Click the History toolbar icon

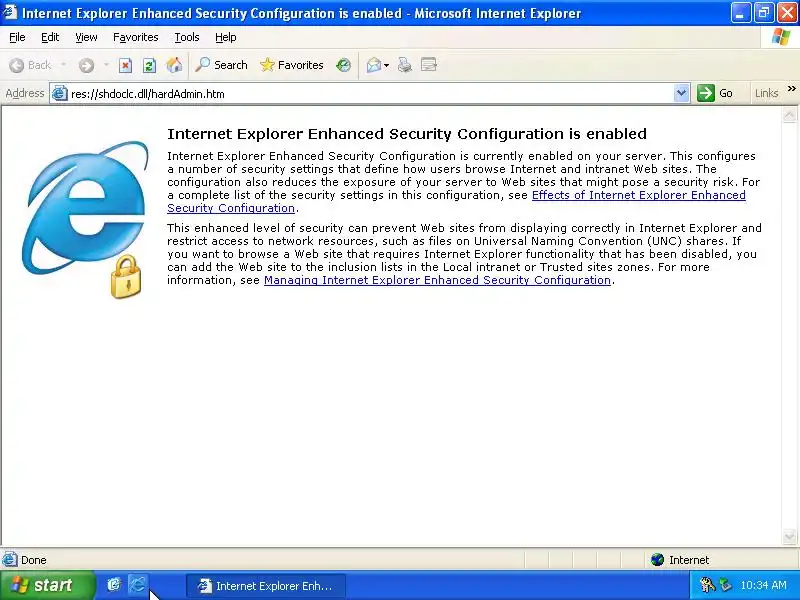343,65
